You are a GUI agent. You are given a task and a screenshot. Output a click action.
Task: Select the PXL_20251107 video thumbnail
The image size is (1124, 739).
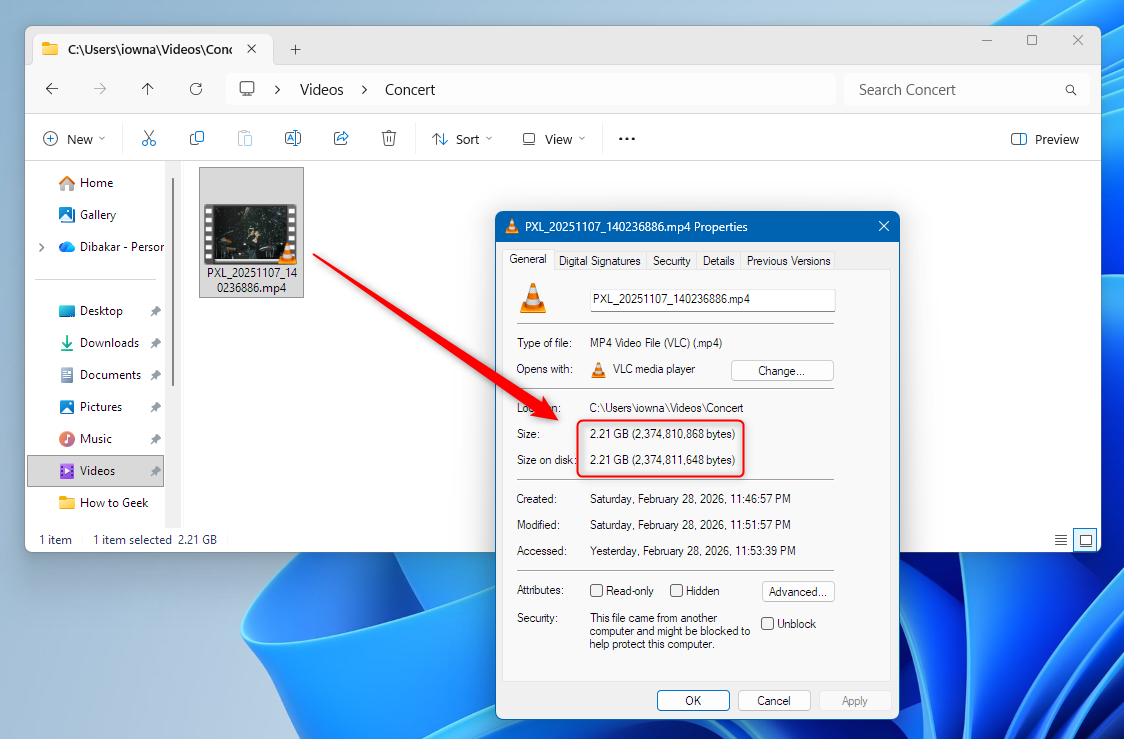pos(251,232)
